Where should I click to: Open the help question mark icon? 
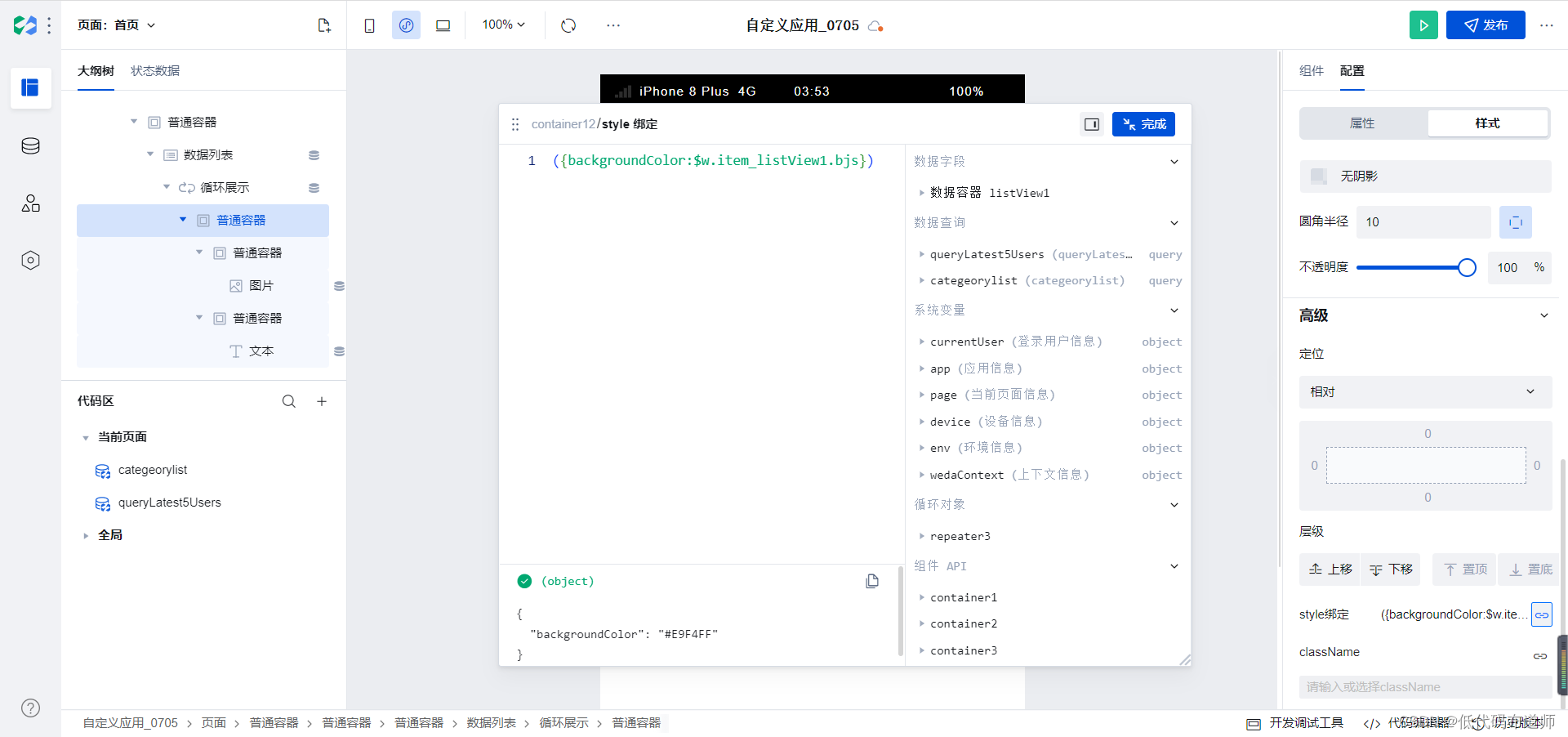(x=31, y=708)
